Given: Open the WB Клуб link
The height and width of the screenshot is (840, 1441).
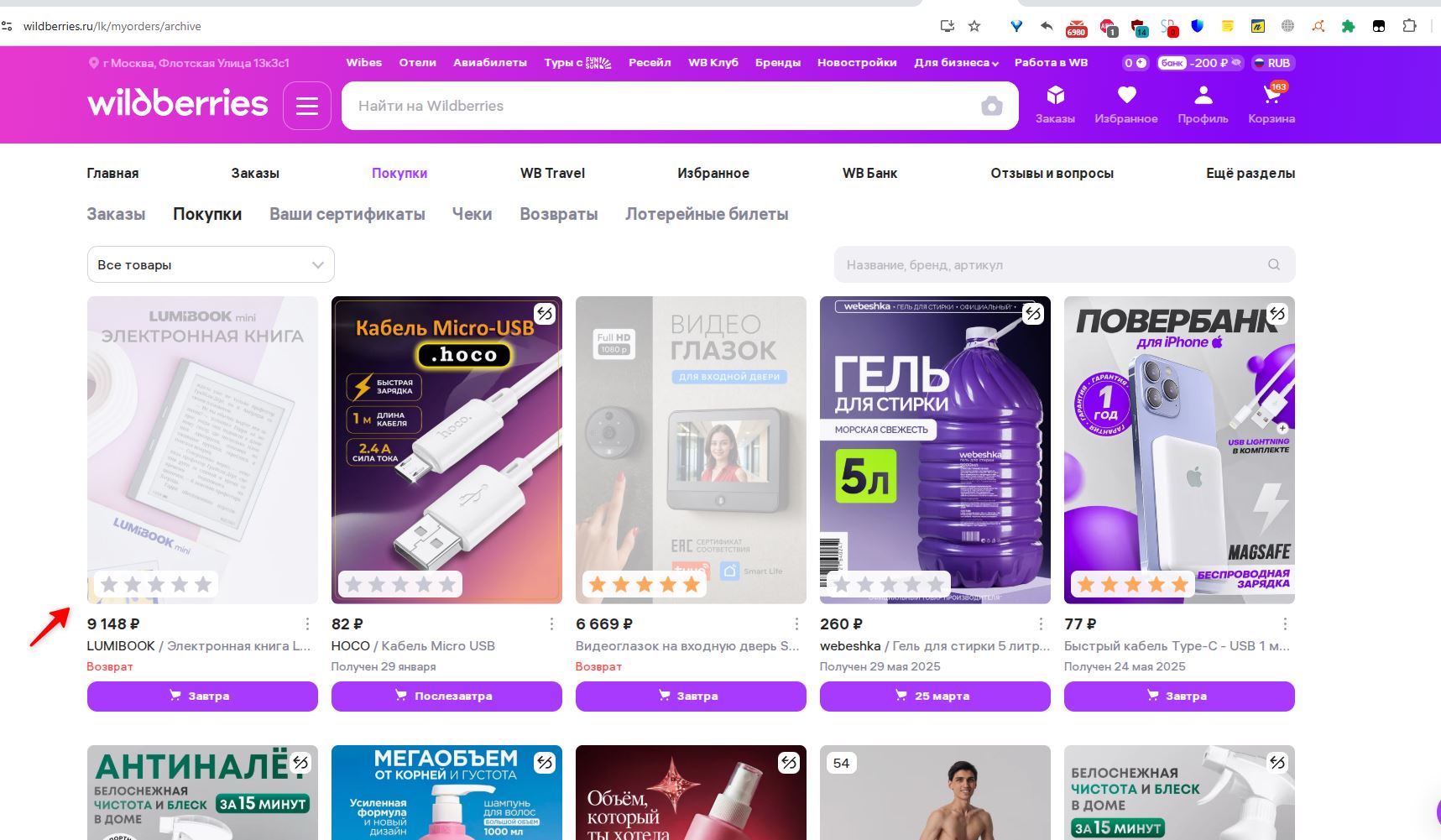Looking at the screenshot, I should [713, 63].
